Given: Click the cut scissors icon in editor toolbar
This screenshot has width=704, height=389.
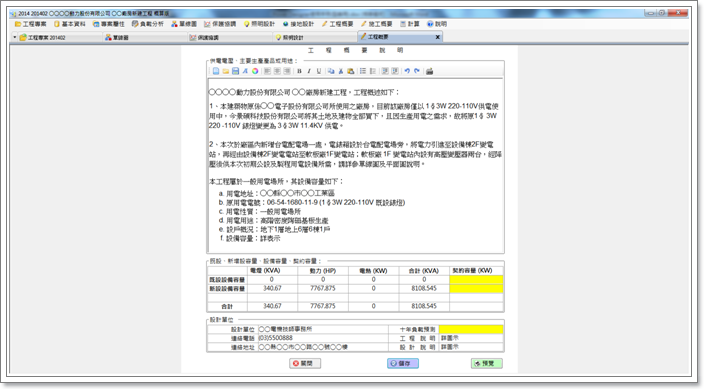Looking at the screenshot, I should coord(341,71).
